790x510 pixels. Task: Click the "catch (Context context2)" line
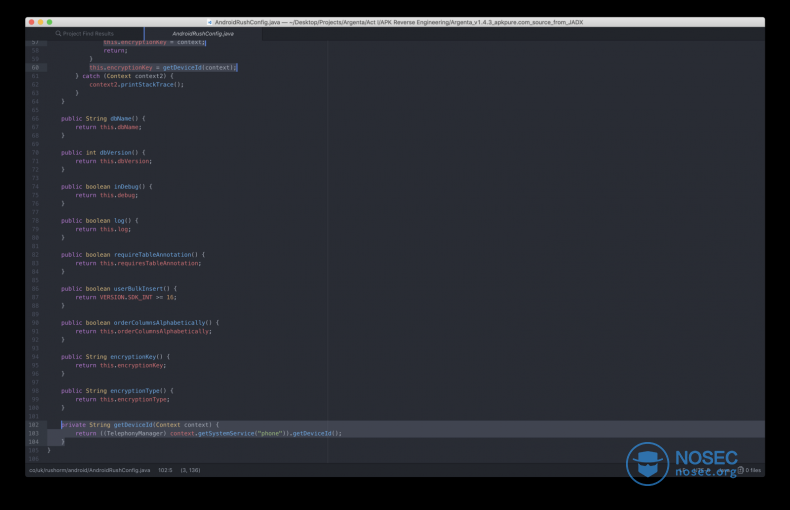point(124,76)
